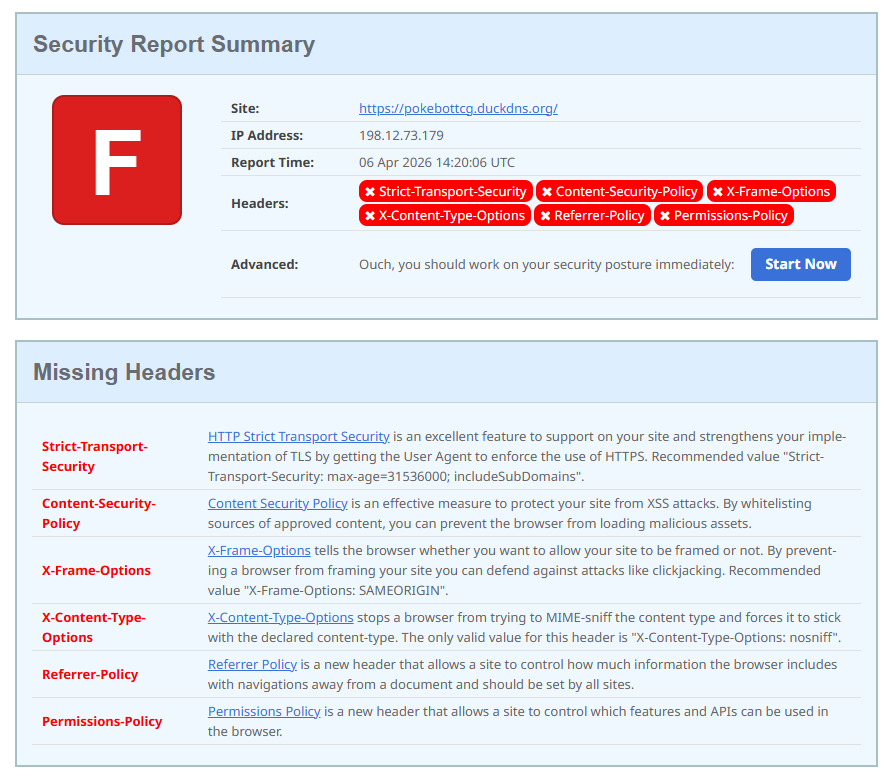Click the 'Report Time:' field label
The height and width of the screenshot is (777, 889).
coord(272,163)
